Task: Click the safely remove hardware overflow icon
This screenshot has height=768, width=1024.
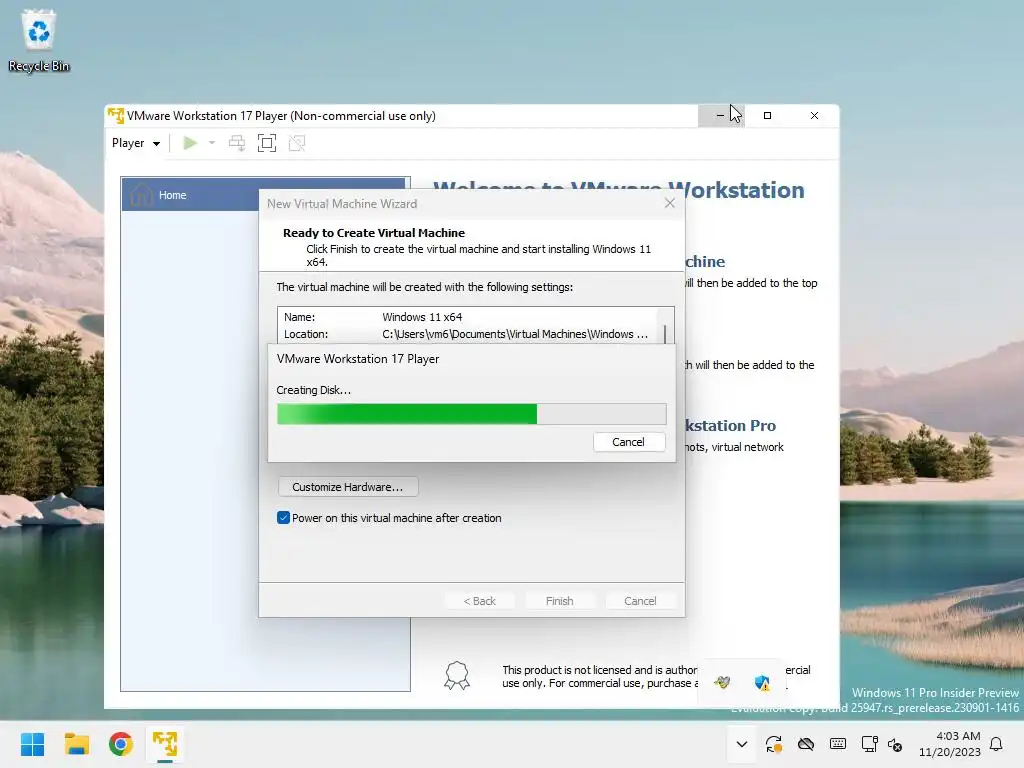Action: pyautogui.click(x=722, y=683)
